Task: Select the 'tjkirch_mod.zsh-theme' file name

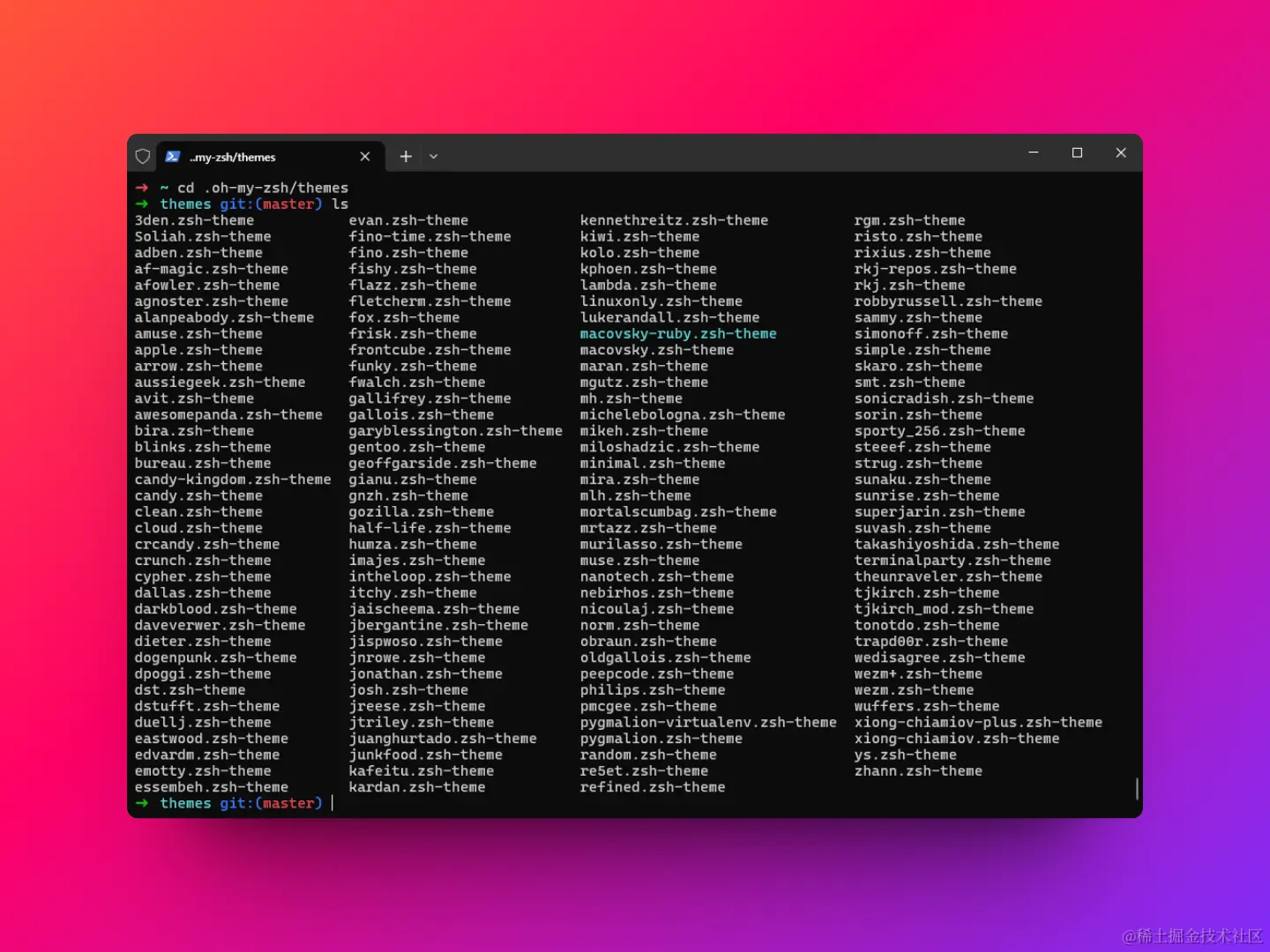Action: (x=944, y=609)
